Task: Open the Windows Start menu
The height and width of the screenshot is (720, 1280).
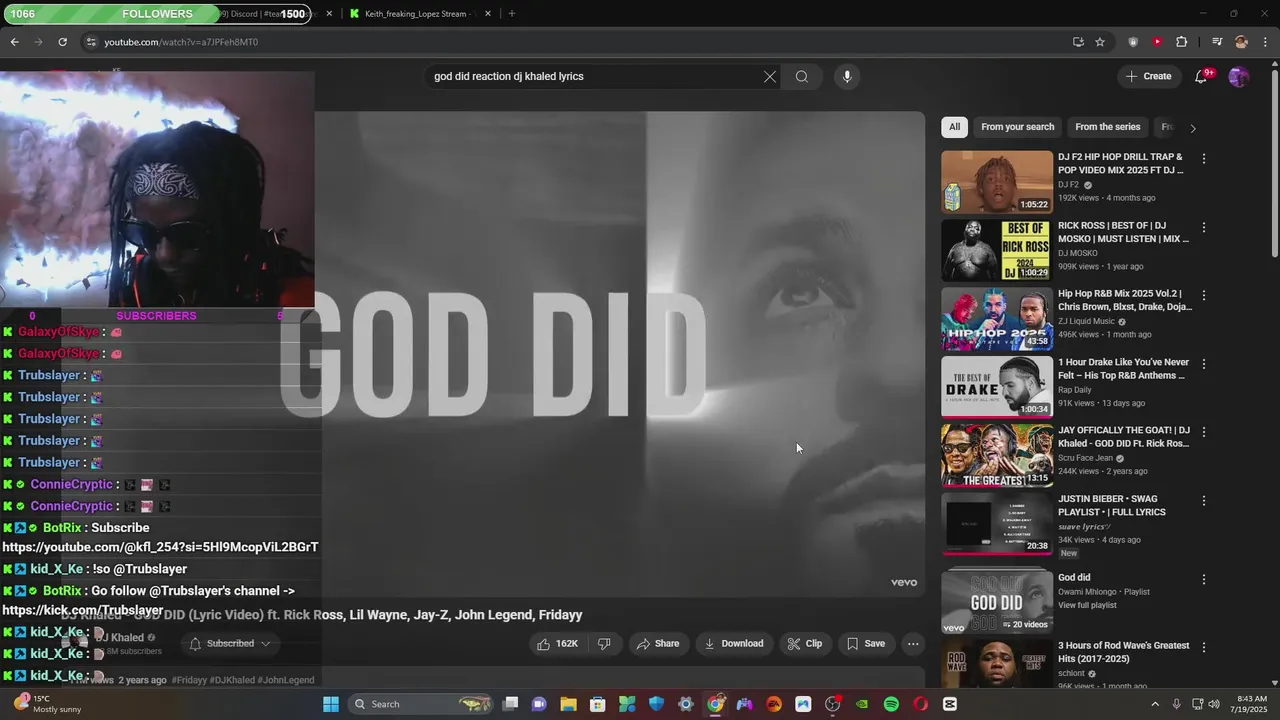Action: pyautogui.click(x=331, y=704)
